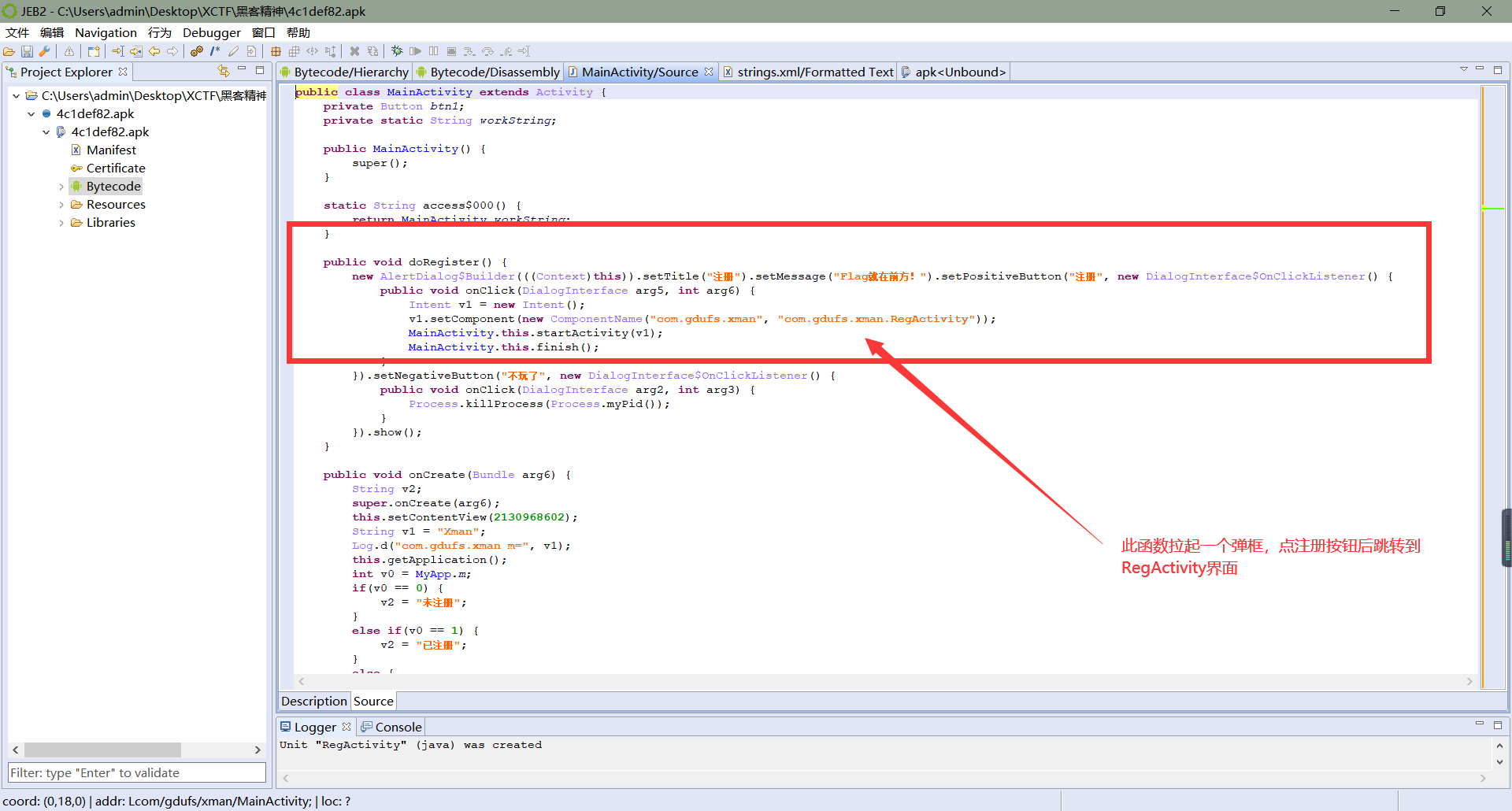Viewport: 1512px width, 811px height.
Task: Click the share project icon with arrow
Action: [94, 51]
